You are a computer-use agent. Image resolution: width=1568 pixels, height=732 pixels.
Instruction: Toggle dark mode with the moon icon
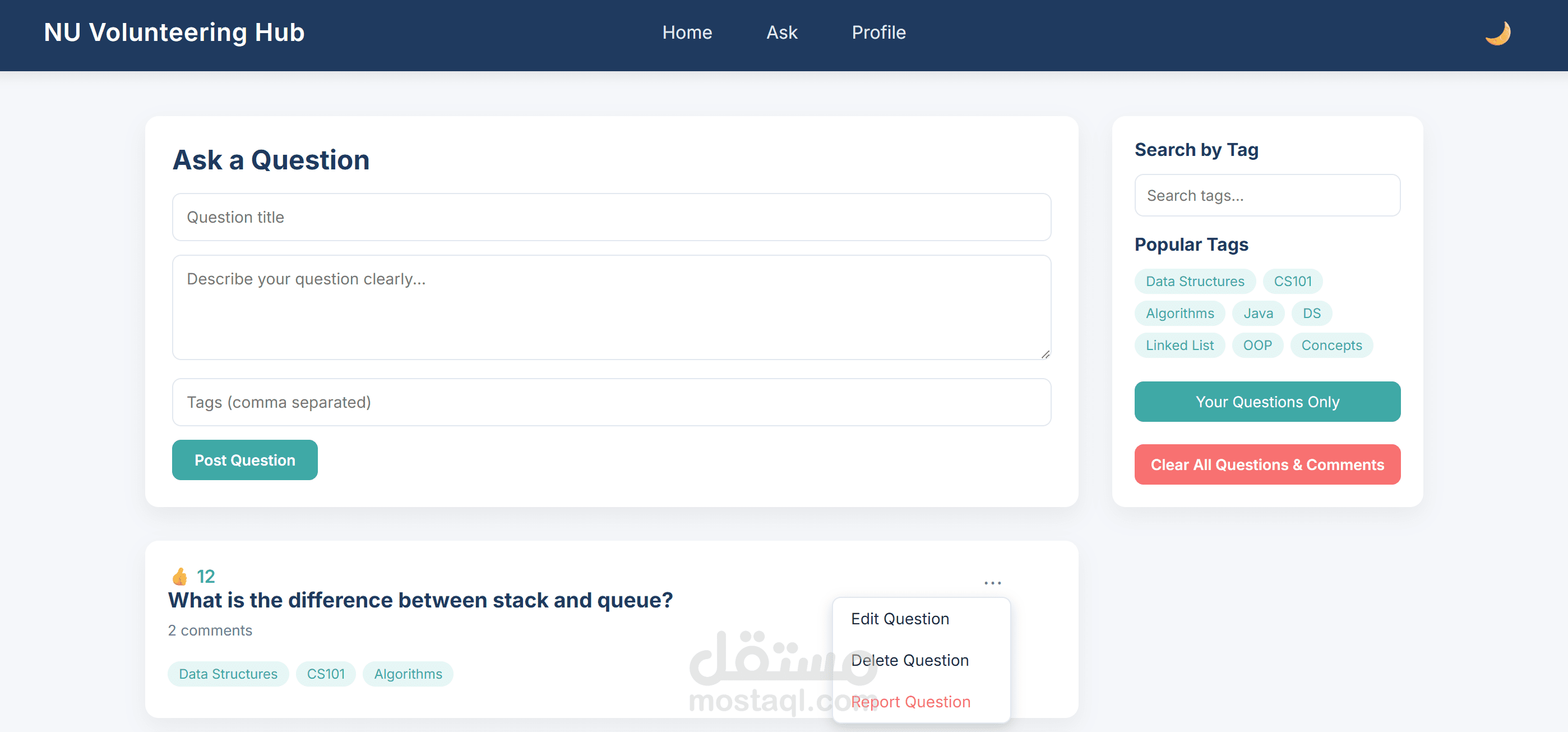pos(1497,33)
